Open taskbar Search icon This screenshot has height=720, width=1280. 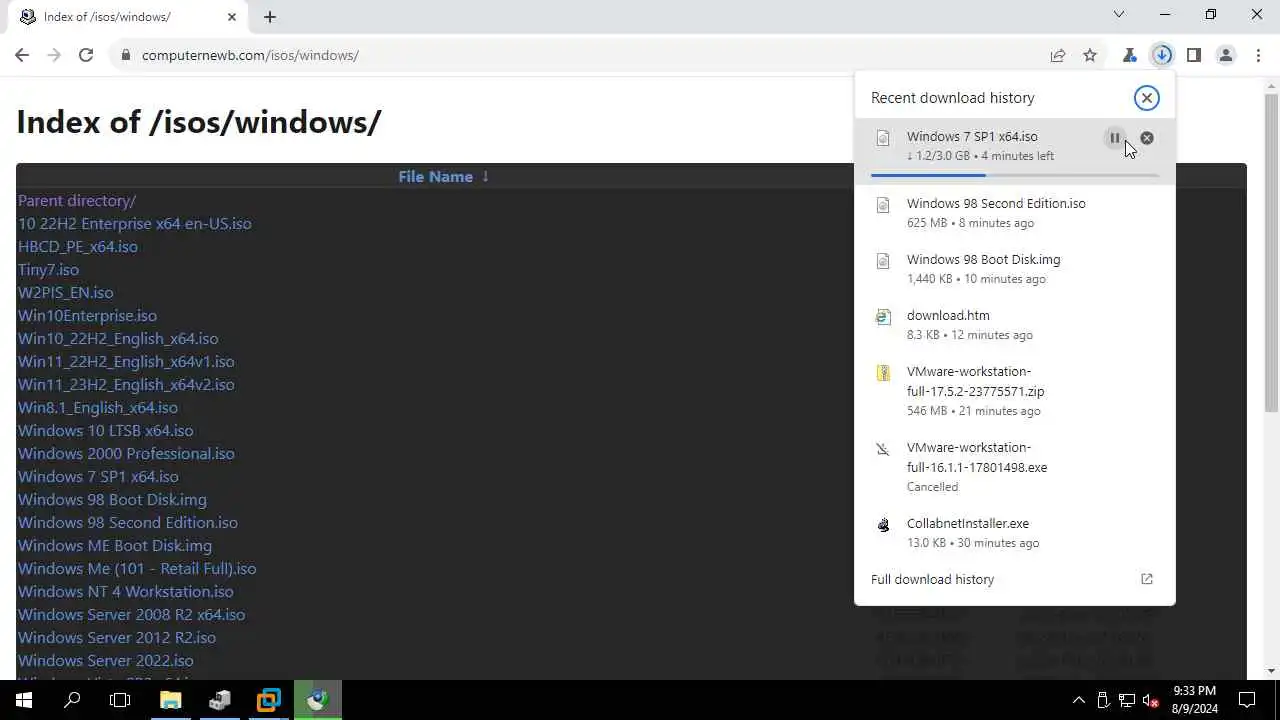coord(72,700)
